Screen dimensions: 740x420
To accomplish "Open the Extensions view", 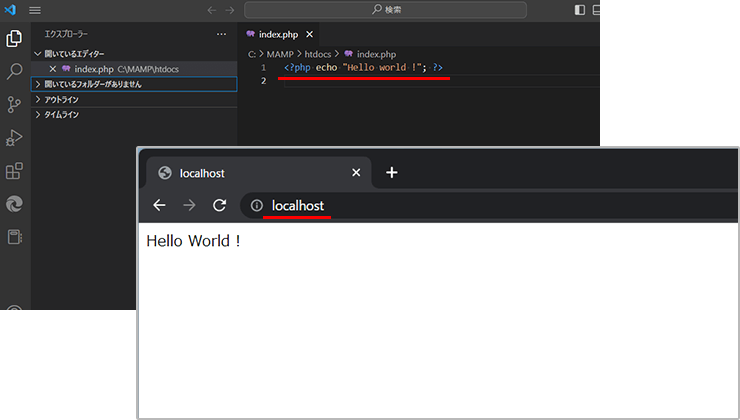I will 14,171.
